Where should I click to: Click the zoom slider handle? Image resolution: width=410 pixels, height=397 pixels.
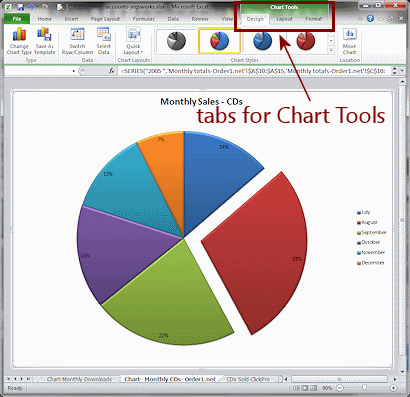tap(365, 388)
